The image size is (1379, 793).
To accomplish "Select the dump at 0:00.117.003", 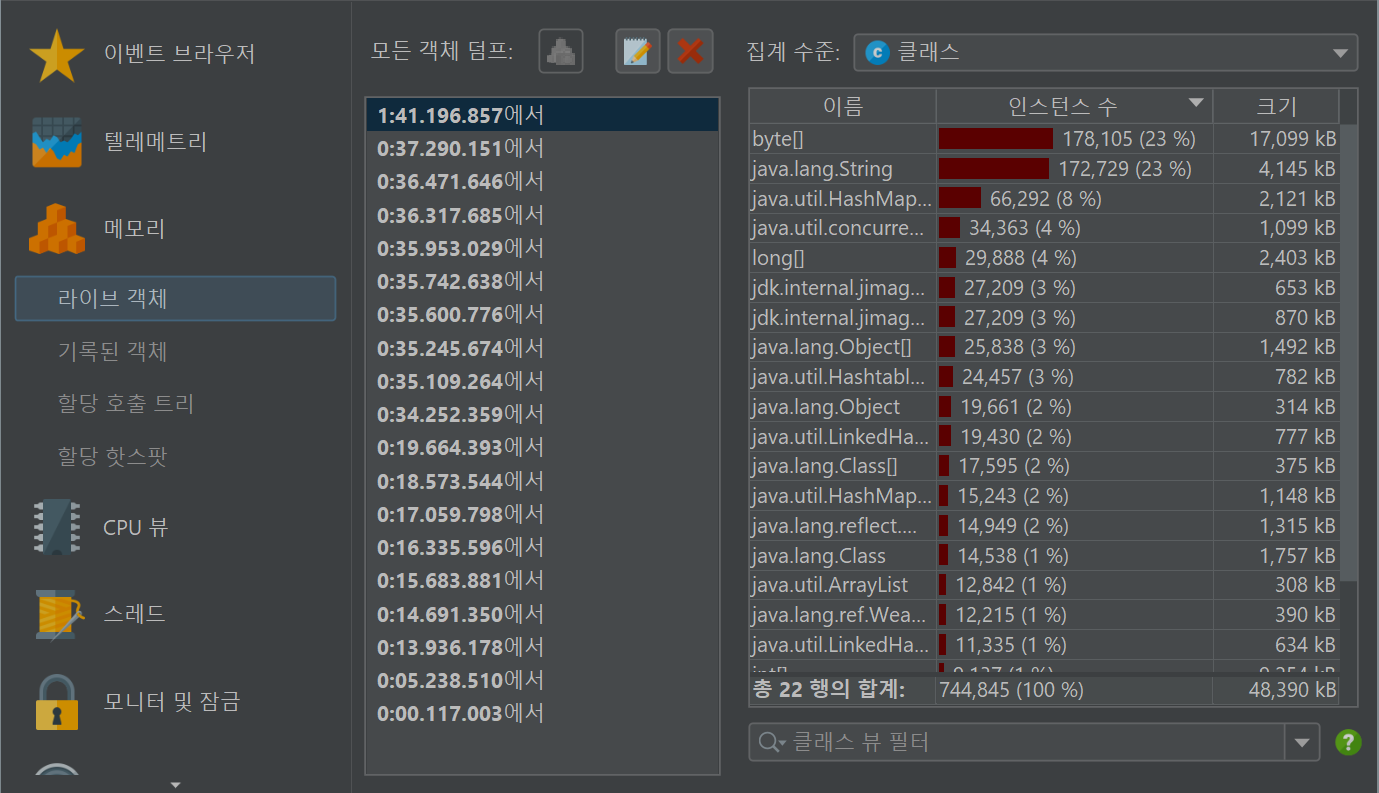I will (542, 713).
